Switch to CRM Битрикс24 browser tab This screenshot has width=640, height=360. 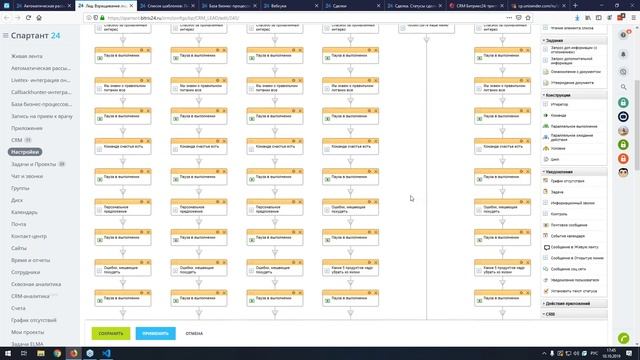tap(477, 6)
